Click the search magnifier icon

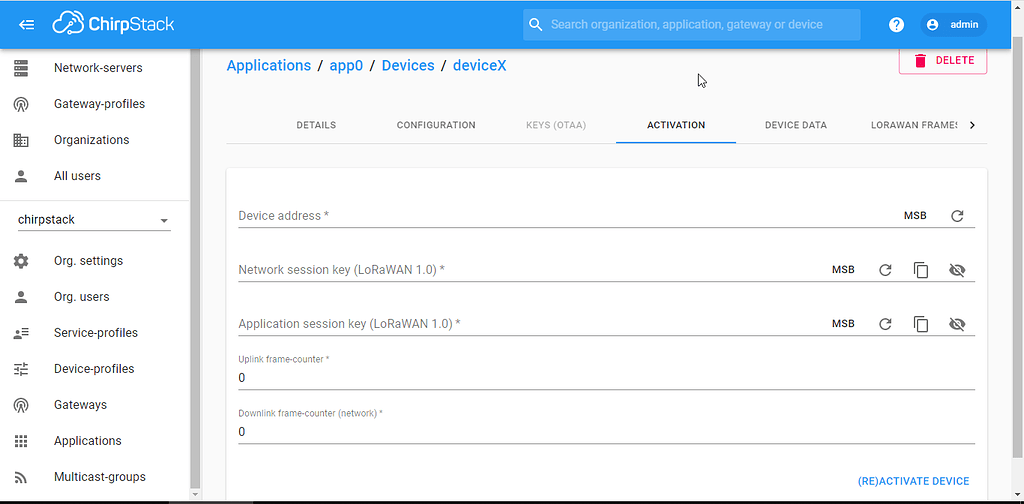pyautogui.click(x=536, y=25)
